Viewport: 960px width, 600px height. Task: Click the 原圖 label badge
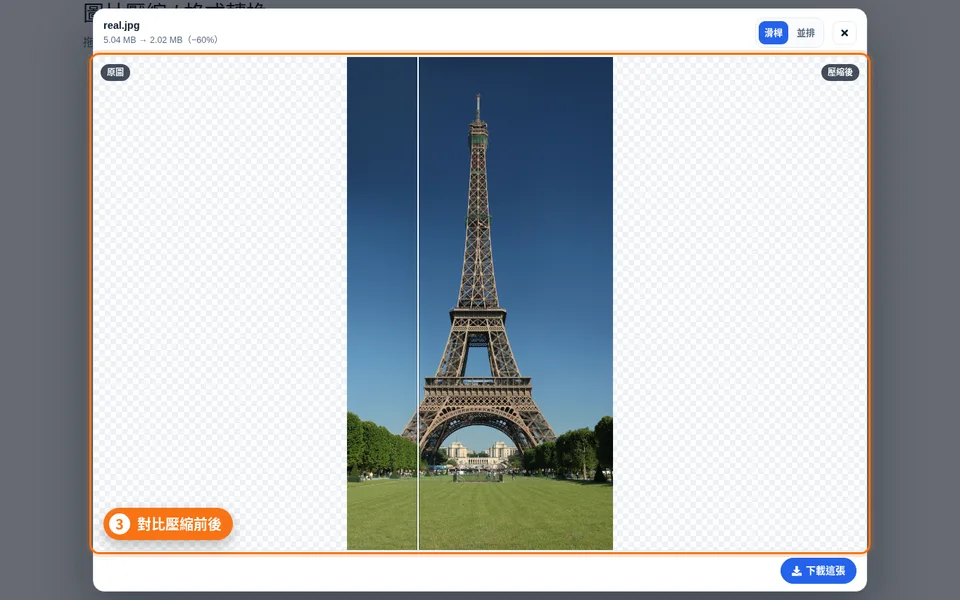(115, 72)
